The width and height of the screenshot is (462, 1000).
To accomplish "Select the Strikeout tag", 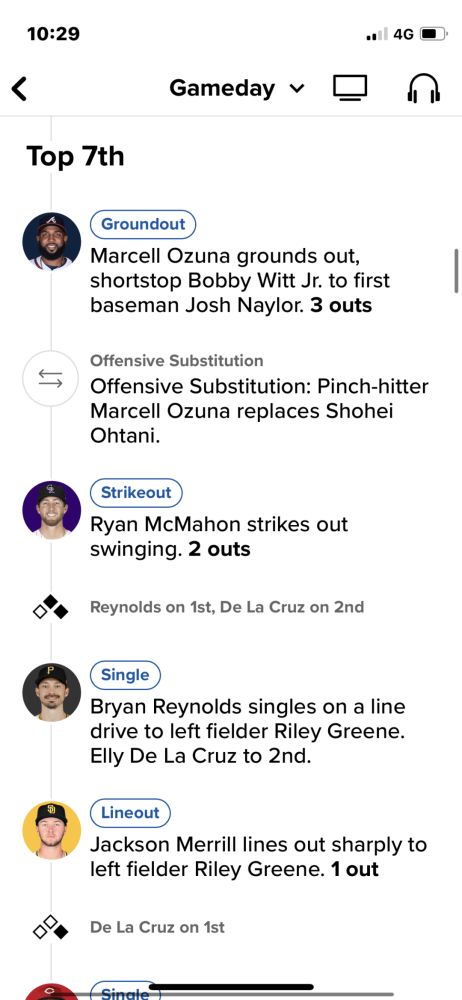I will (x=136, y=492).
